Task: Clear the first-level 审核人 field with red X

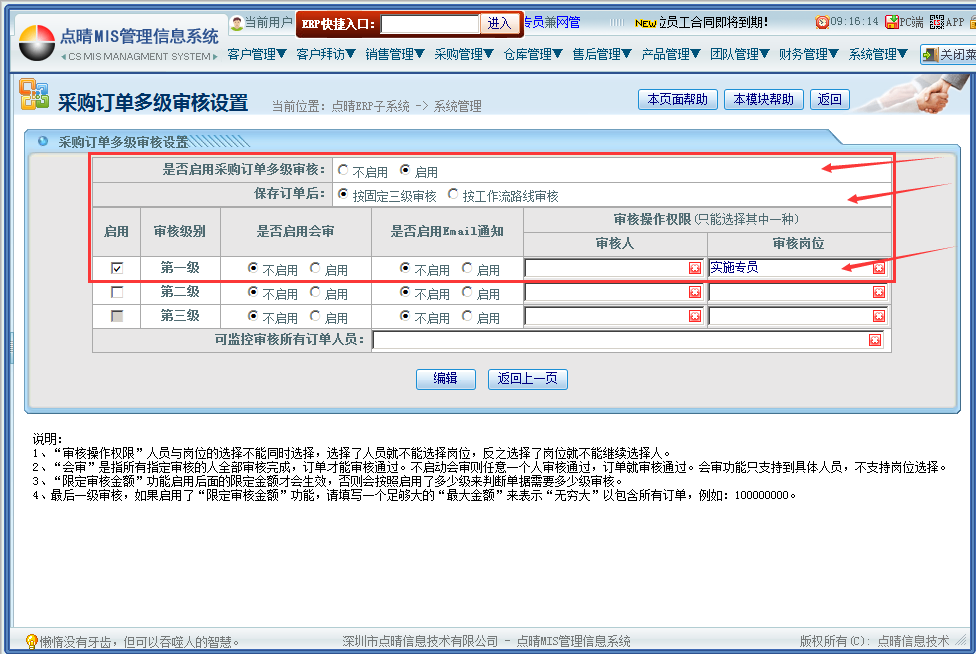Action: tap(694, 268)
